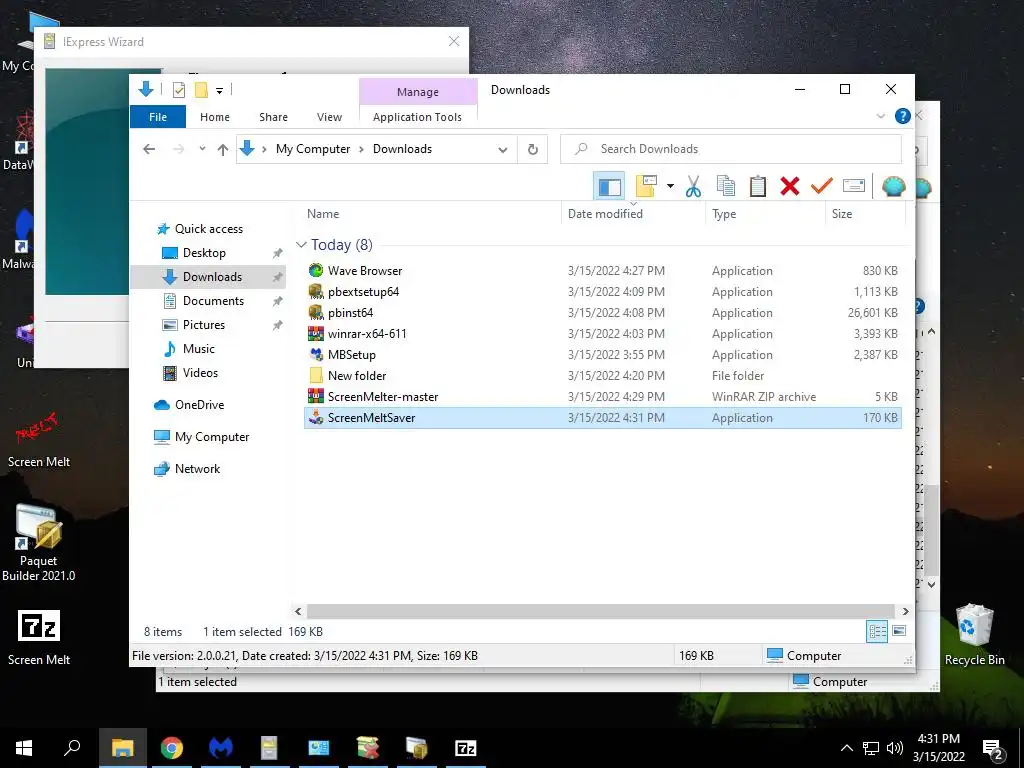Select the Wave Browser file

pos(603,270)
